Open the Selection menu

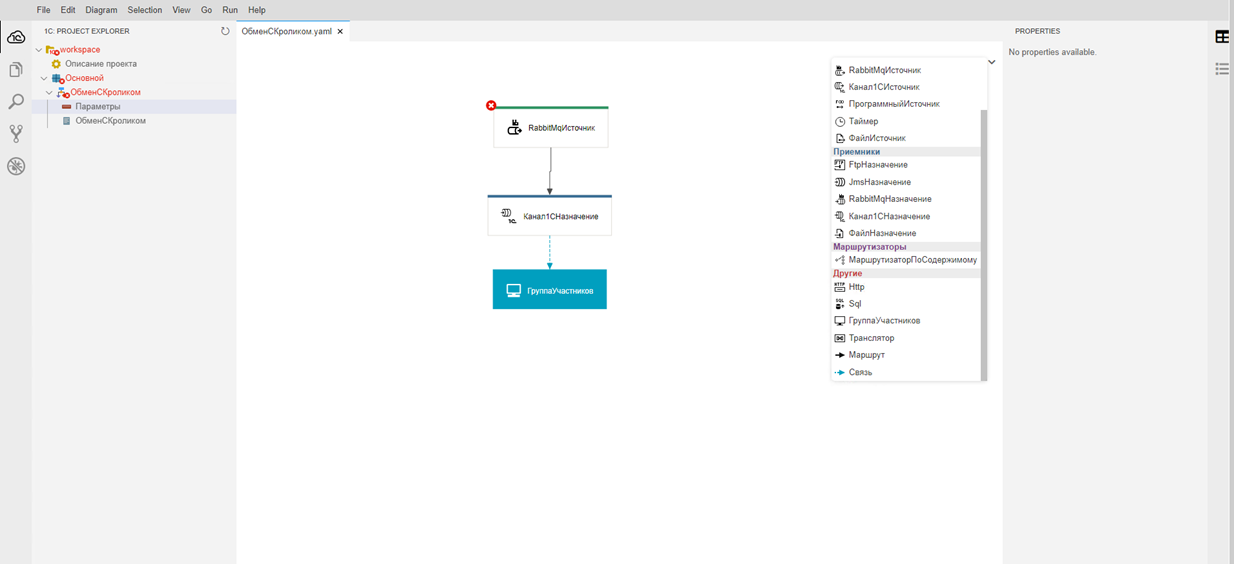144,10
